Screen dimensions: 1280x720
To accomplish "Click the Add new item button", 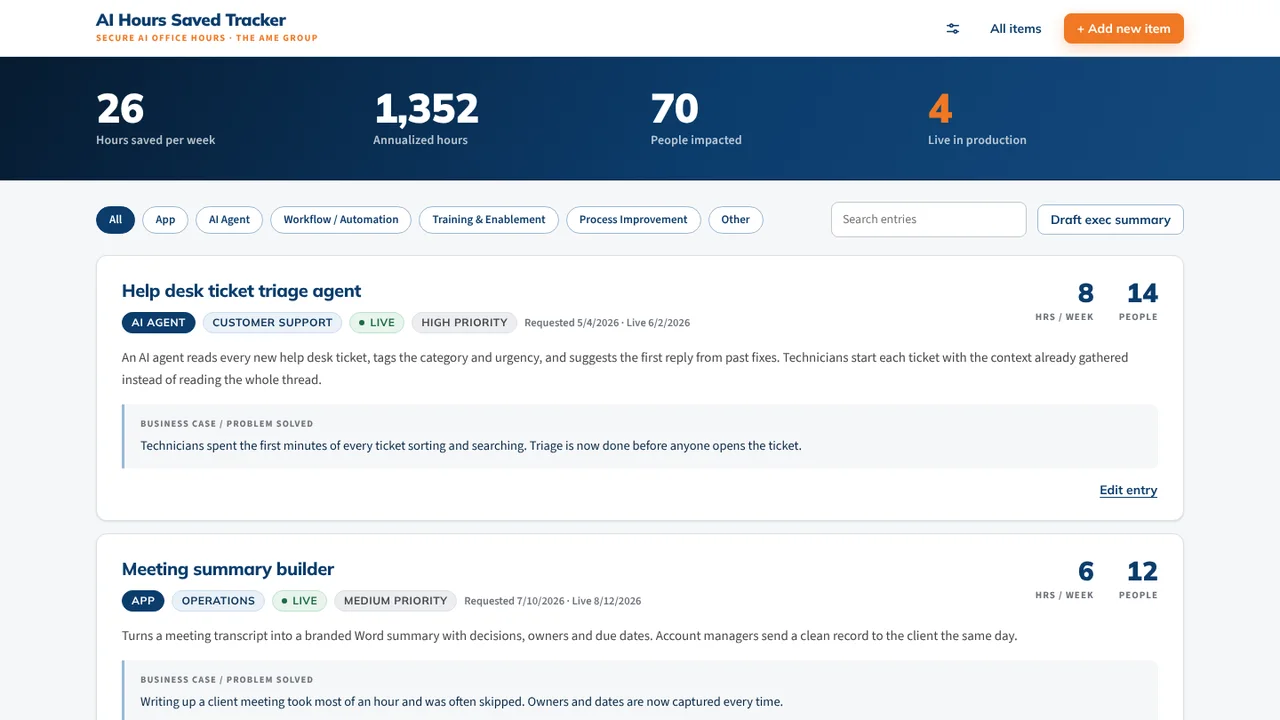I will point(1123,29).
